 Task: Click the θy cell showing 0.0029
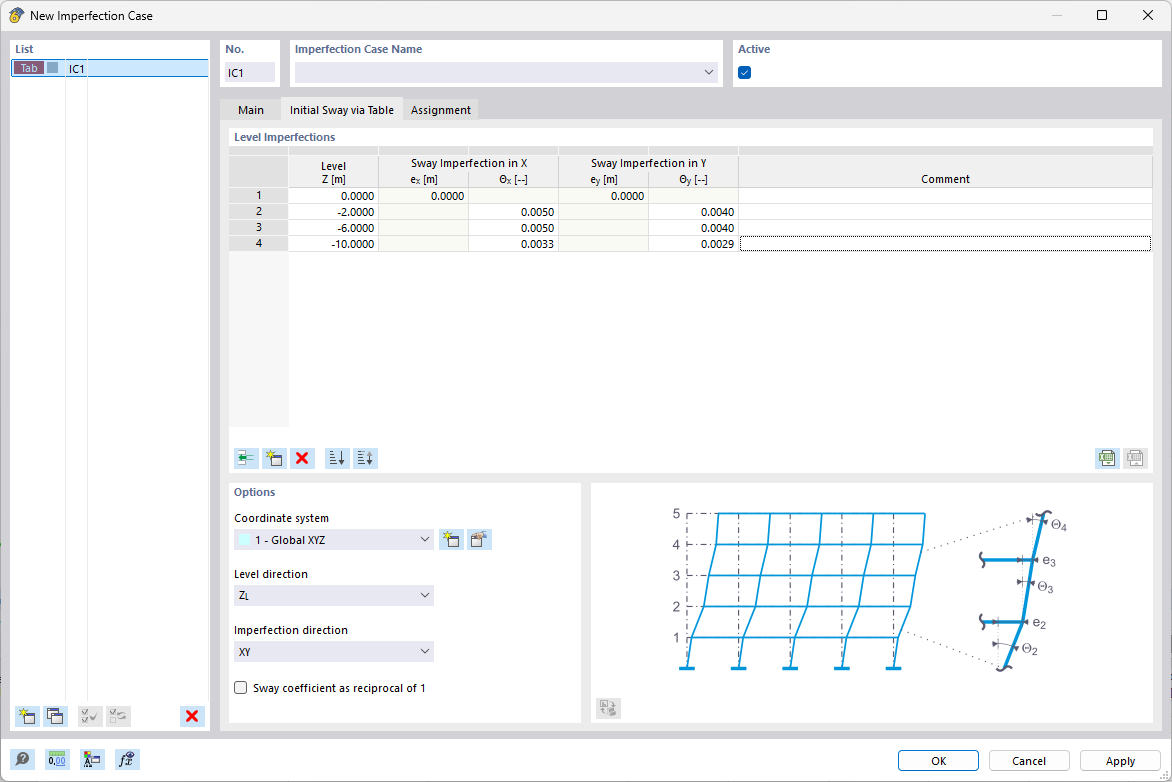[x=694, y=244]
